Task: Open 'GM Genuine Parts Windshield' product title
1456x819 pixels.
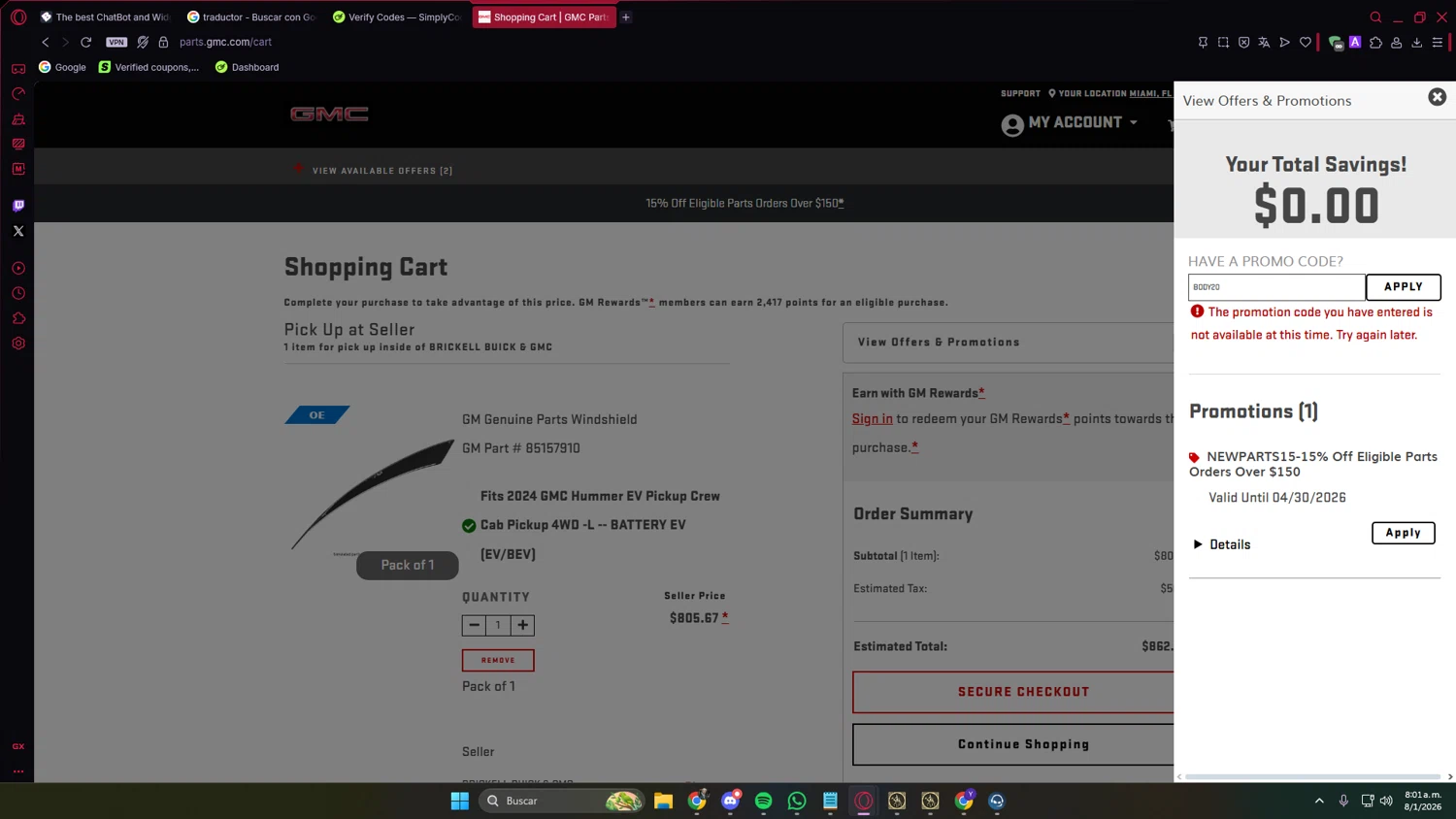Action: (549, 419)
